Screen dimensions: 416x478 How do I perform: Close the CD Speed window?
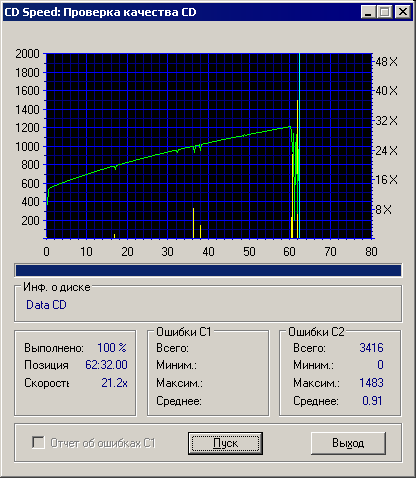403,12
